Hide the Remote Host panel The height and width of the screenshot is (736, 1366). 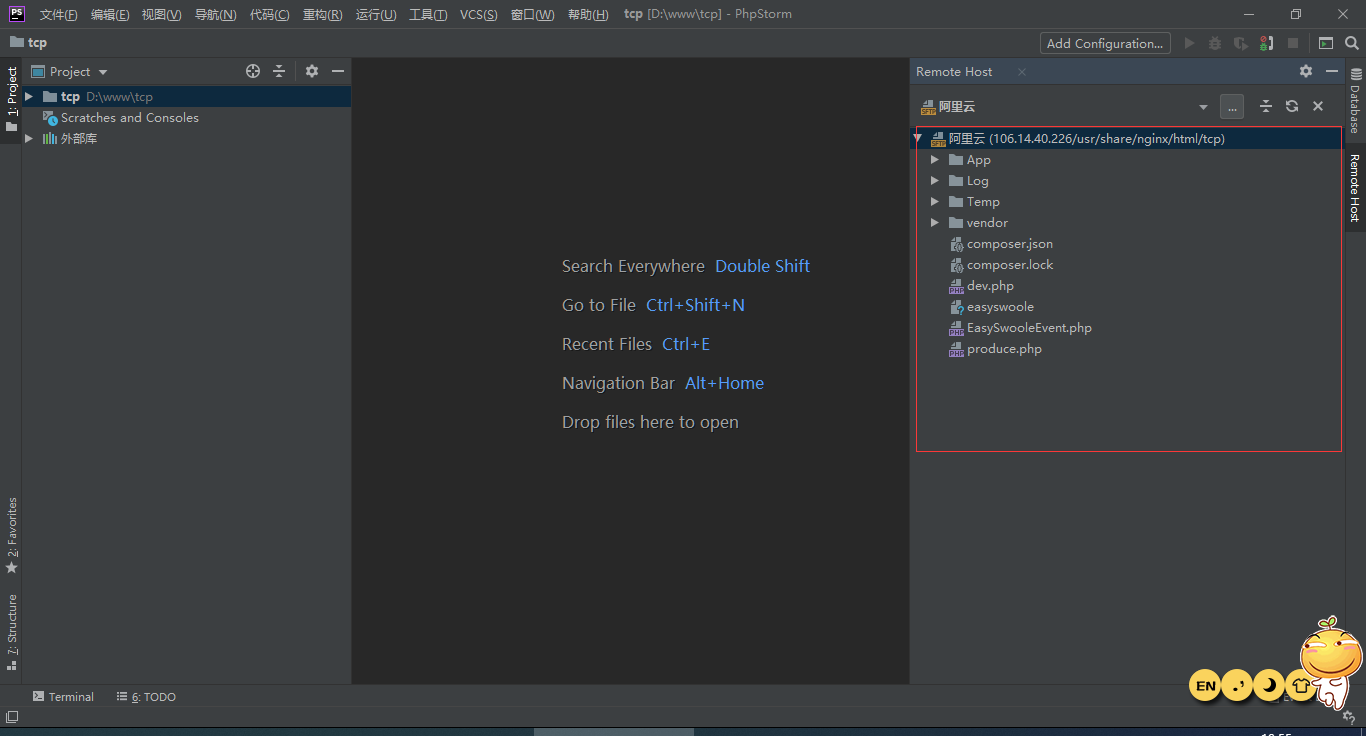point(1332,71)
